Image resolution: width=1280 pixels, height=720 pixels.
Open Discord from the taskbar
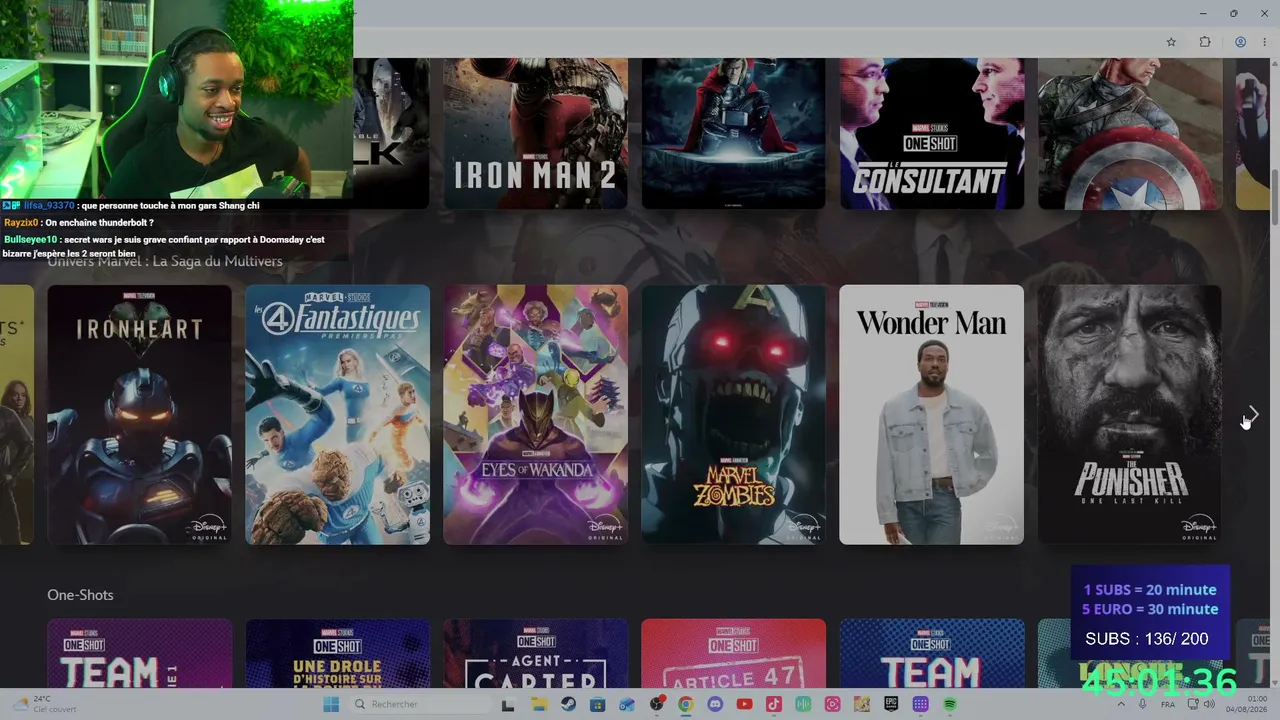pyautogui.click(x=715, y=704)
